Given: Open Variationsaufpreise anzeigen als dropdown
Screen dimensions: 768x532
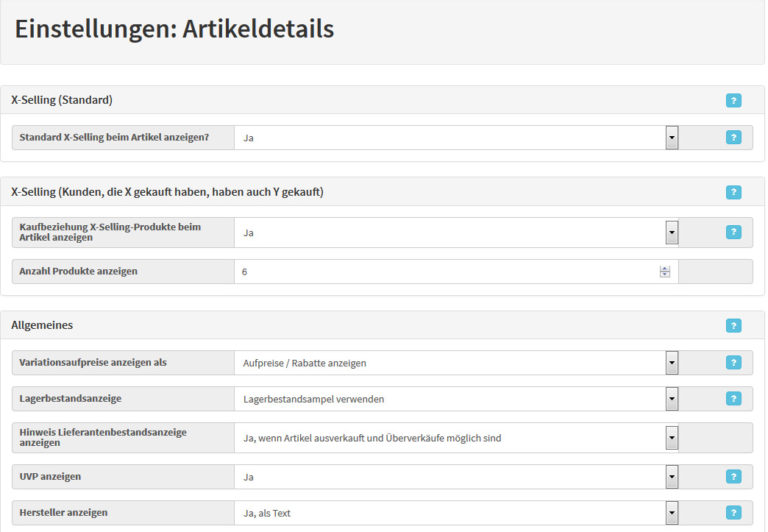Looking at the screenshot, I should tap(671, 362).
